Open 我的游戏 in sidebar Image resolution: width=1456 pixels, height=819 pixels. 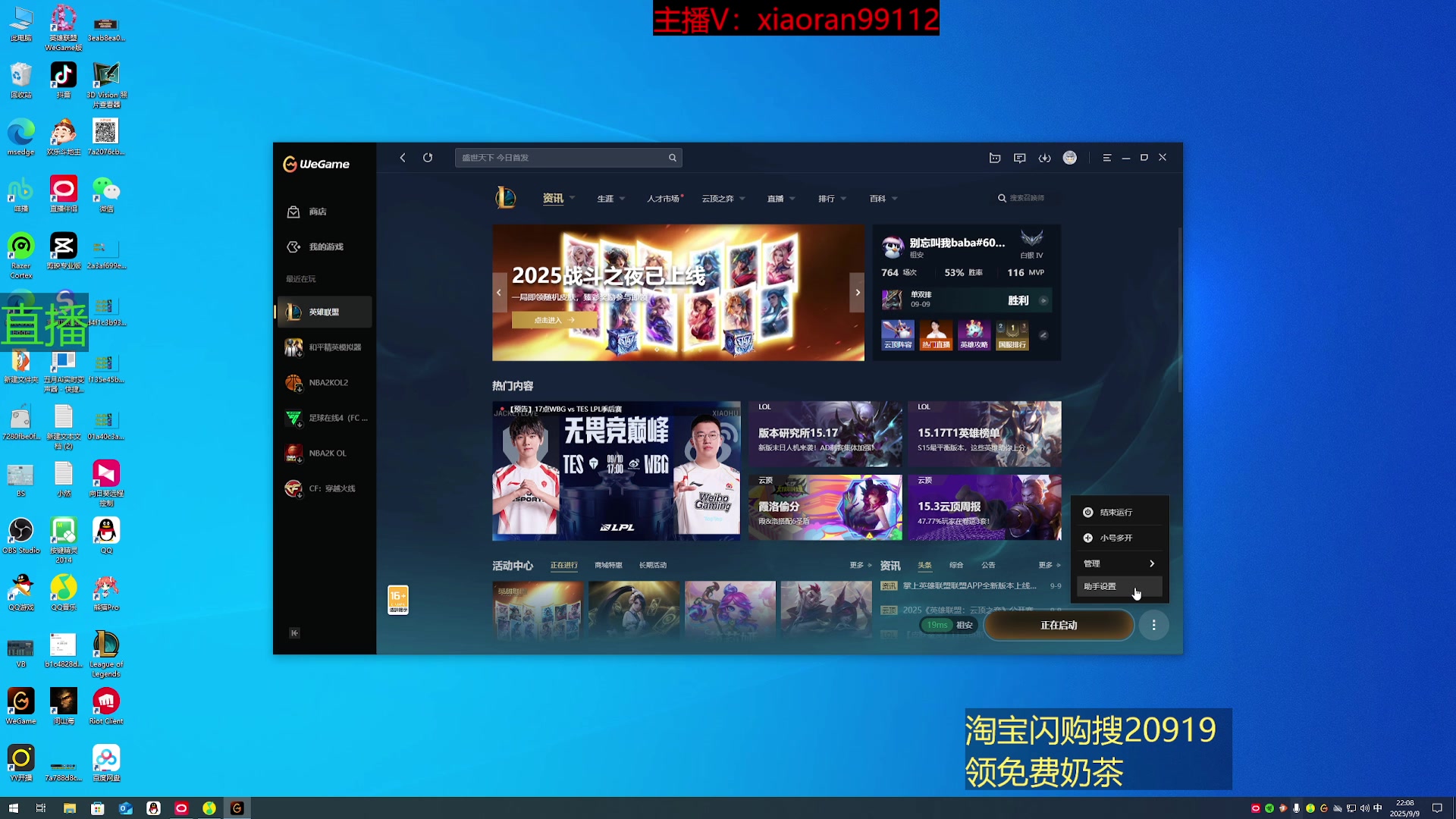tap(325, 246)
